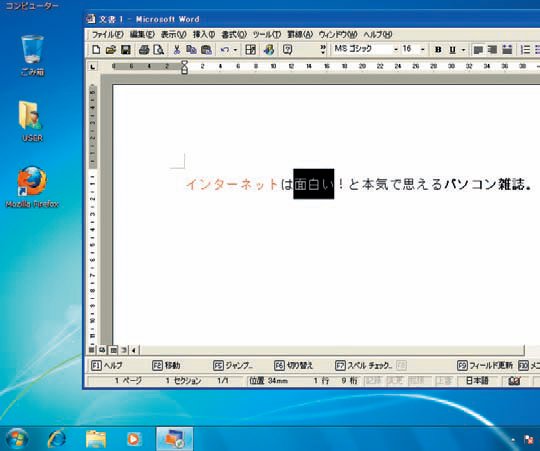Screen dimensions: 540x451
Task: Open the Word help question-mark icon
Action: tap(288, 50)
